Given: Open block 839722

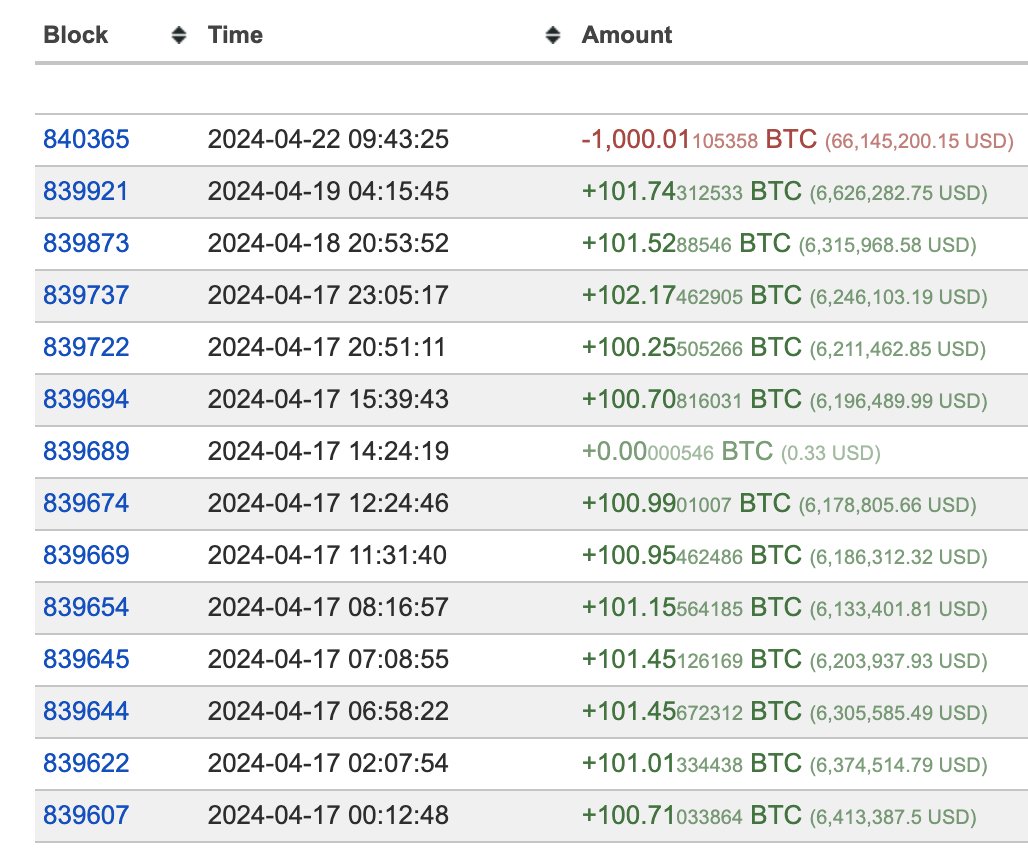Looking at the screenshot, I should [85, 347].
